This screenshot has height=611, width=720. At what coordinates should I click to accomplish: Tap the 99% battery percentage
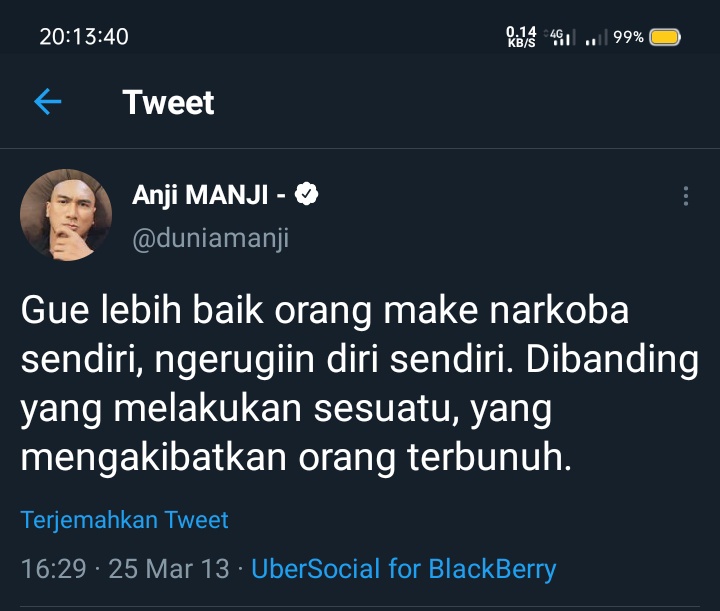pos(628,37)
